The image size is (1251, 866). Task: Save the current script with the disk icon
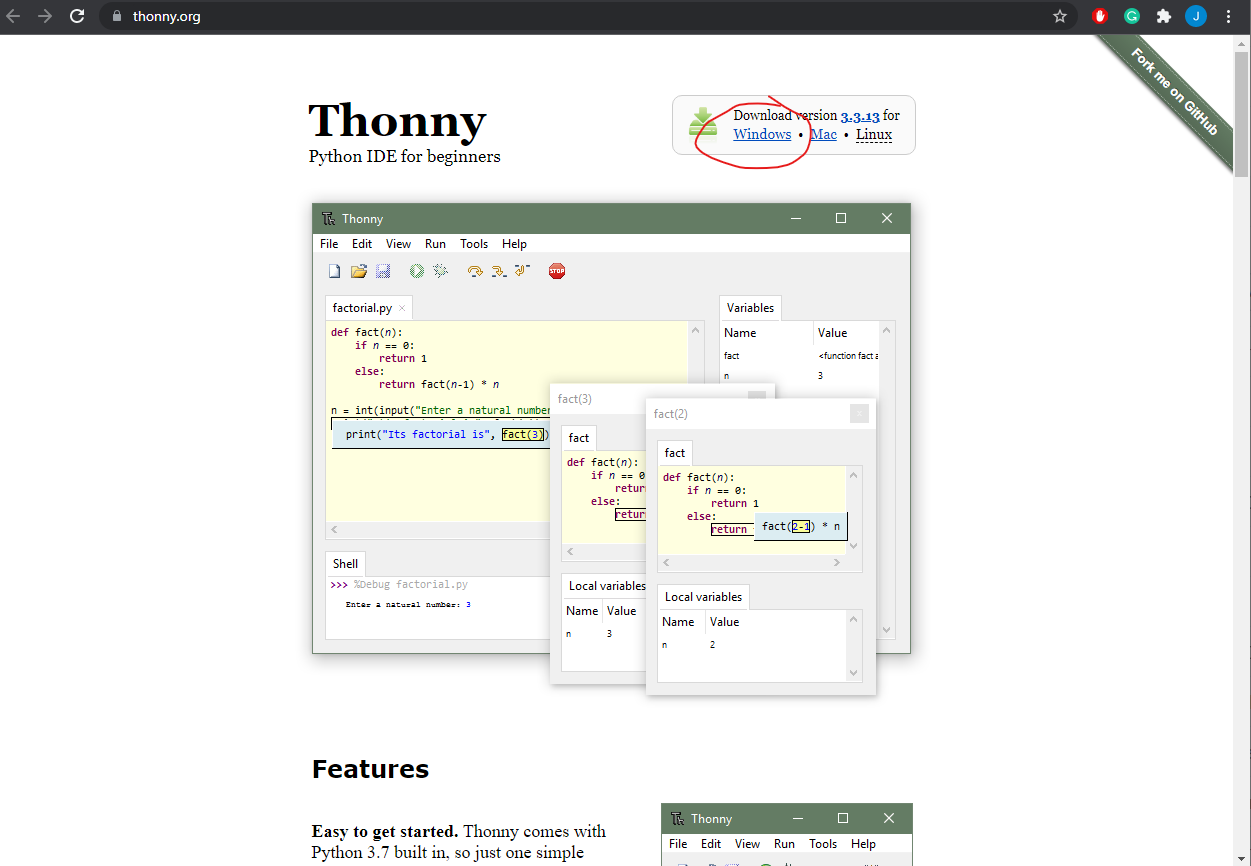pos(383,271)
